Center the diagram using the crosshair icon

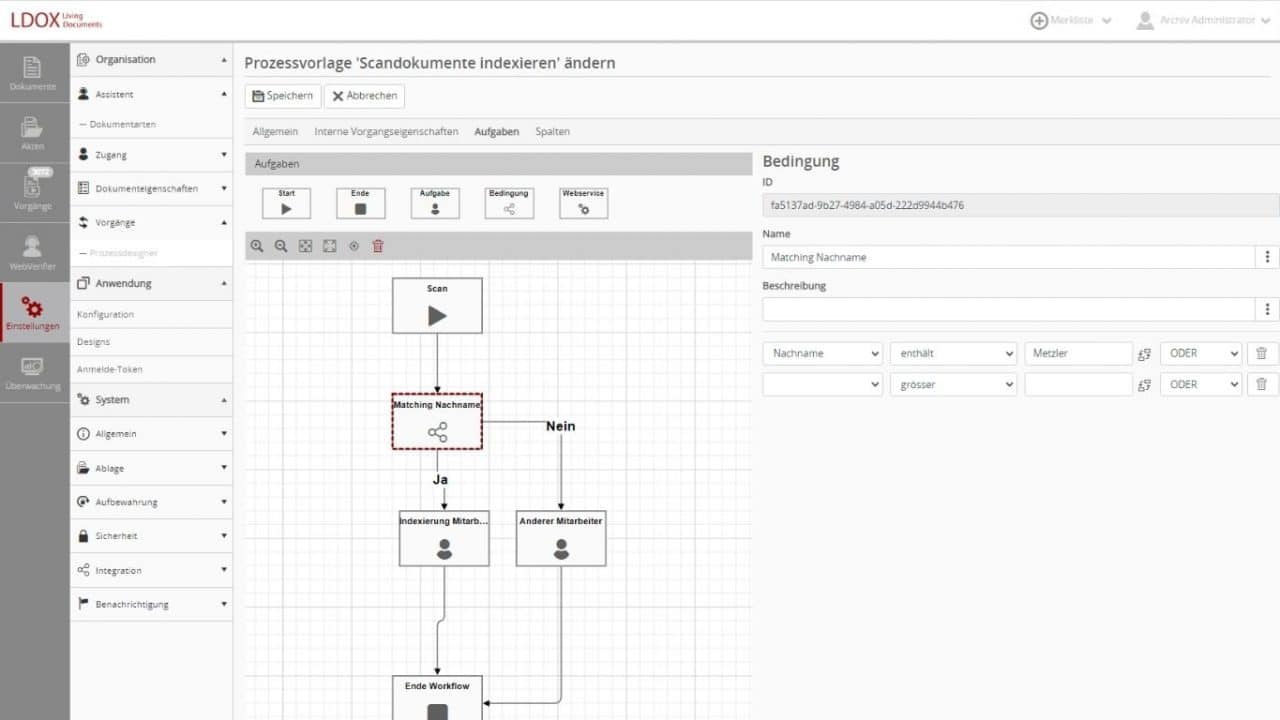tap(353, 246)
